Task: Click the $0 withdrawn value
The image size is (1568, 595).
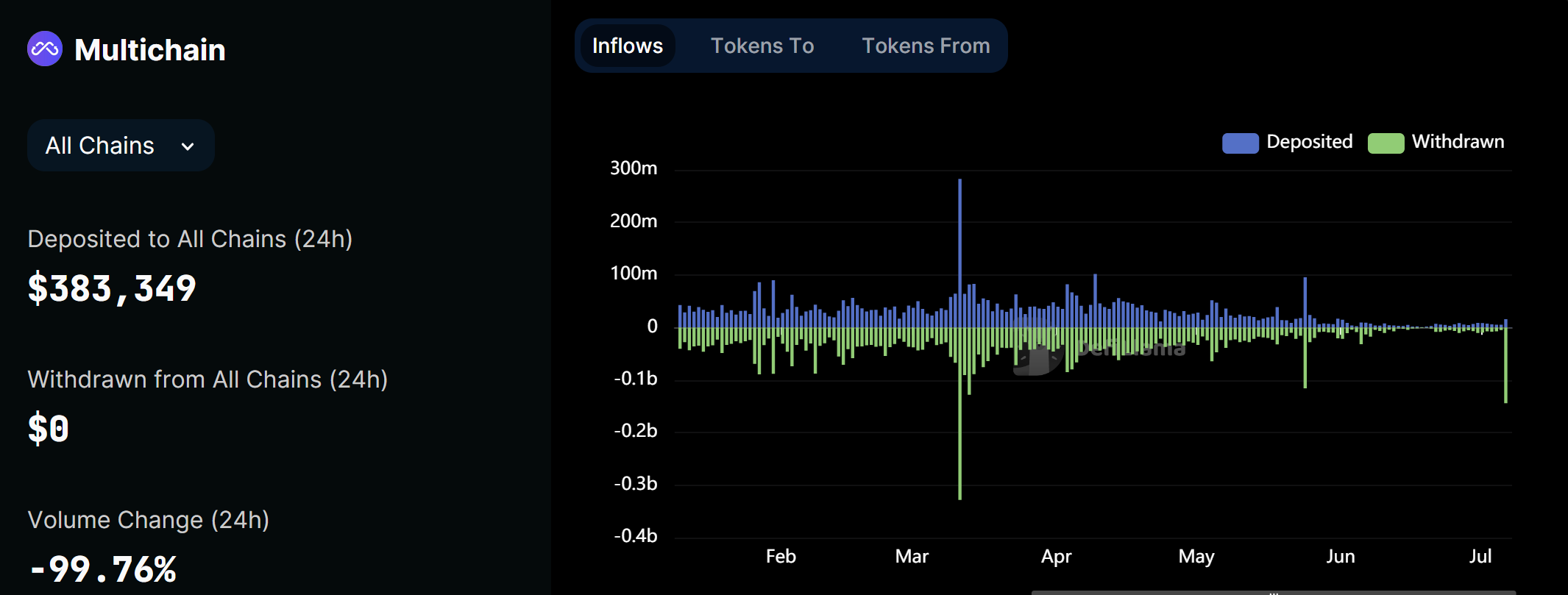Action: [x=49, y=429]
